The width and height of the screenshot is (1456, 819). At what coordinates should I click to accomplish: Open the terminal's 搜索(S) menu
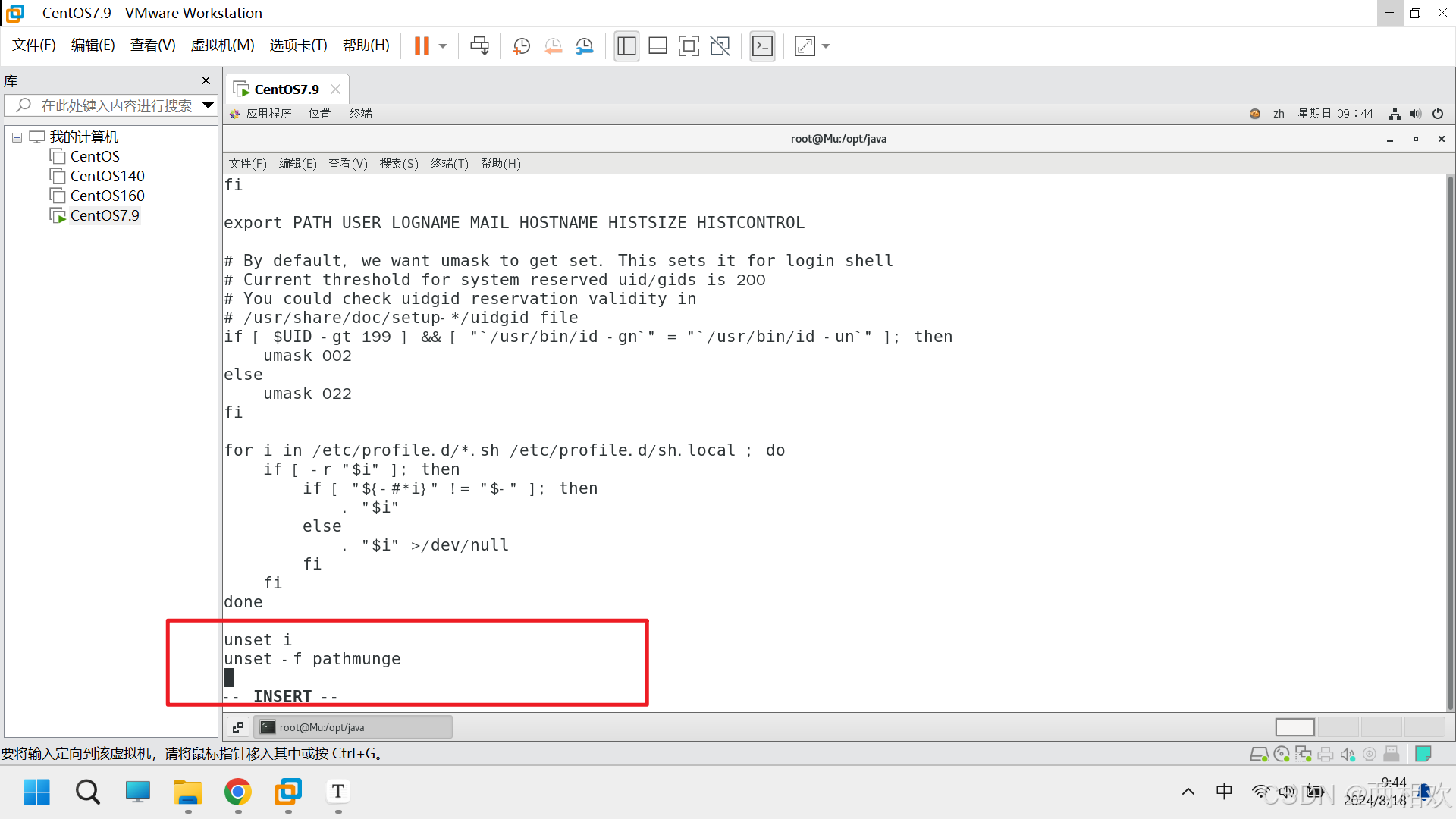coord(399,164)
